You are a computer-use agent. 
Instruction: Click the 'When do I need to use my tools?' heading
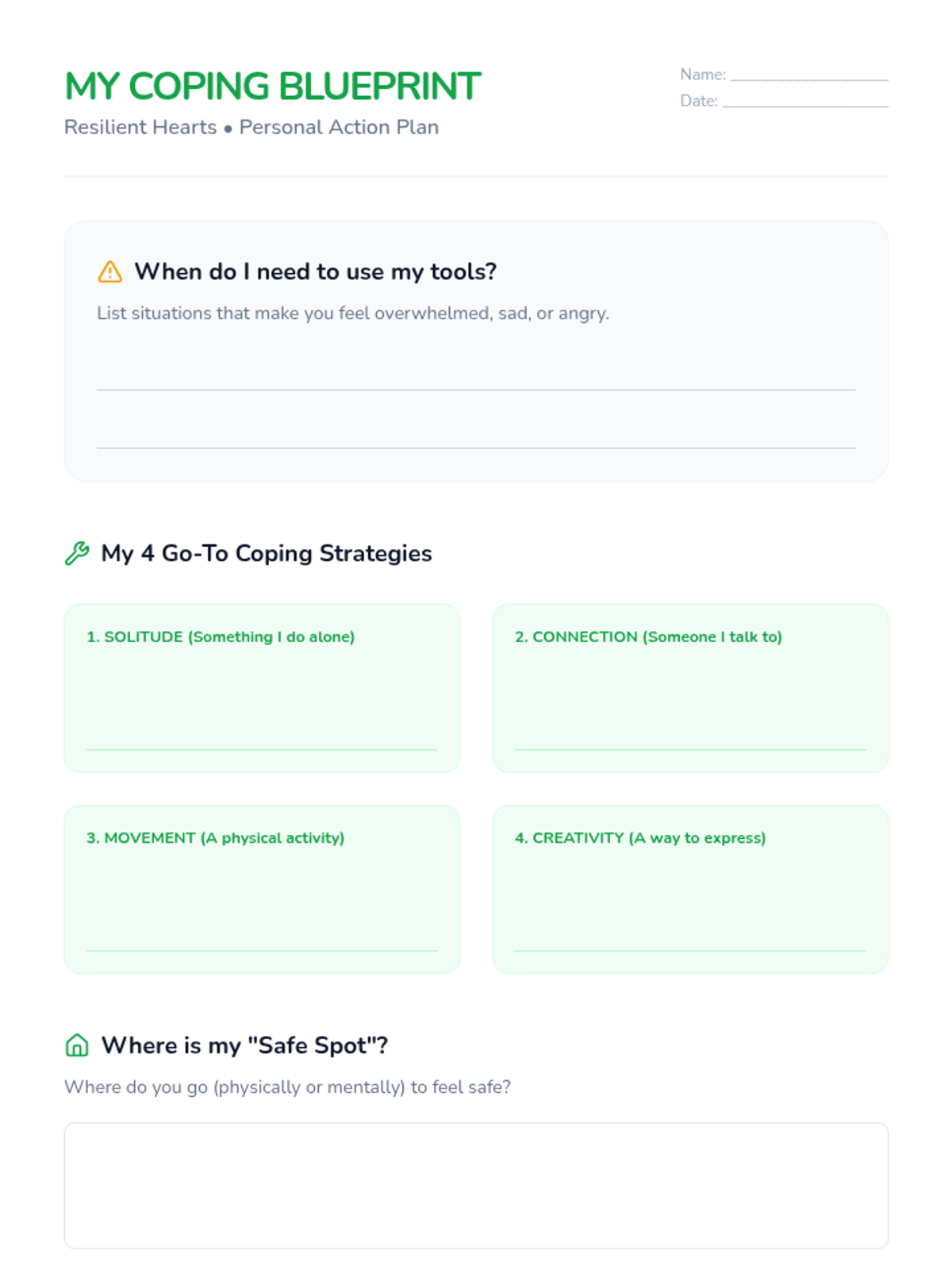[315, 271]
